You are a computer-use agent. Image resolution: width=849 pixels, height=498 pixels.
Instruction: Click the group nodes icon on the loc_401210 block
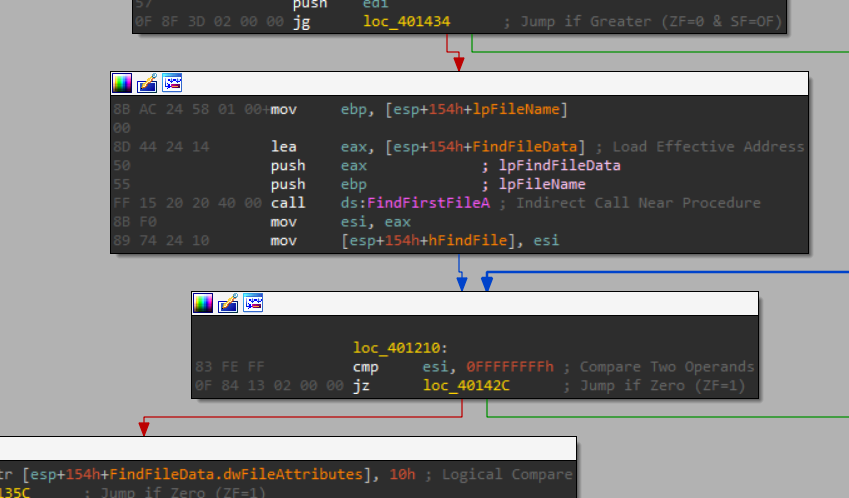tap(253, 303)
